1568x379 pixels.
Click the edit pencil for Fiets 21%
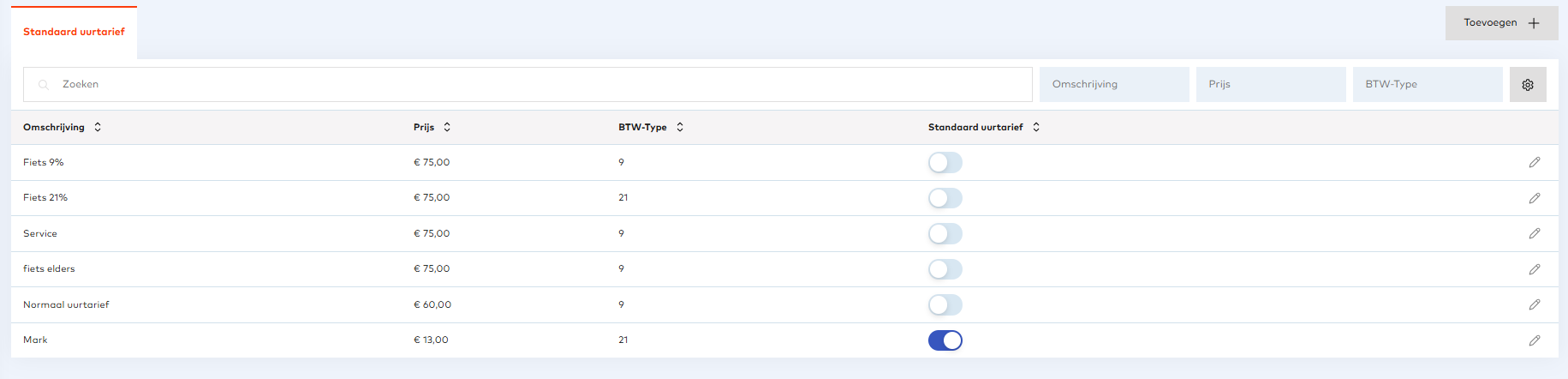tap(1535, 198)
